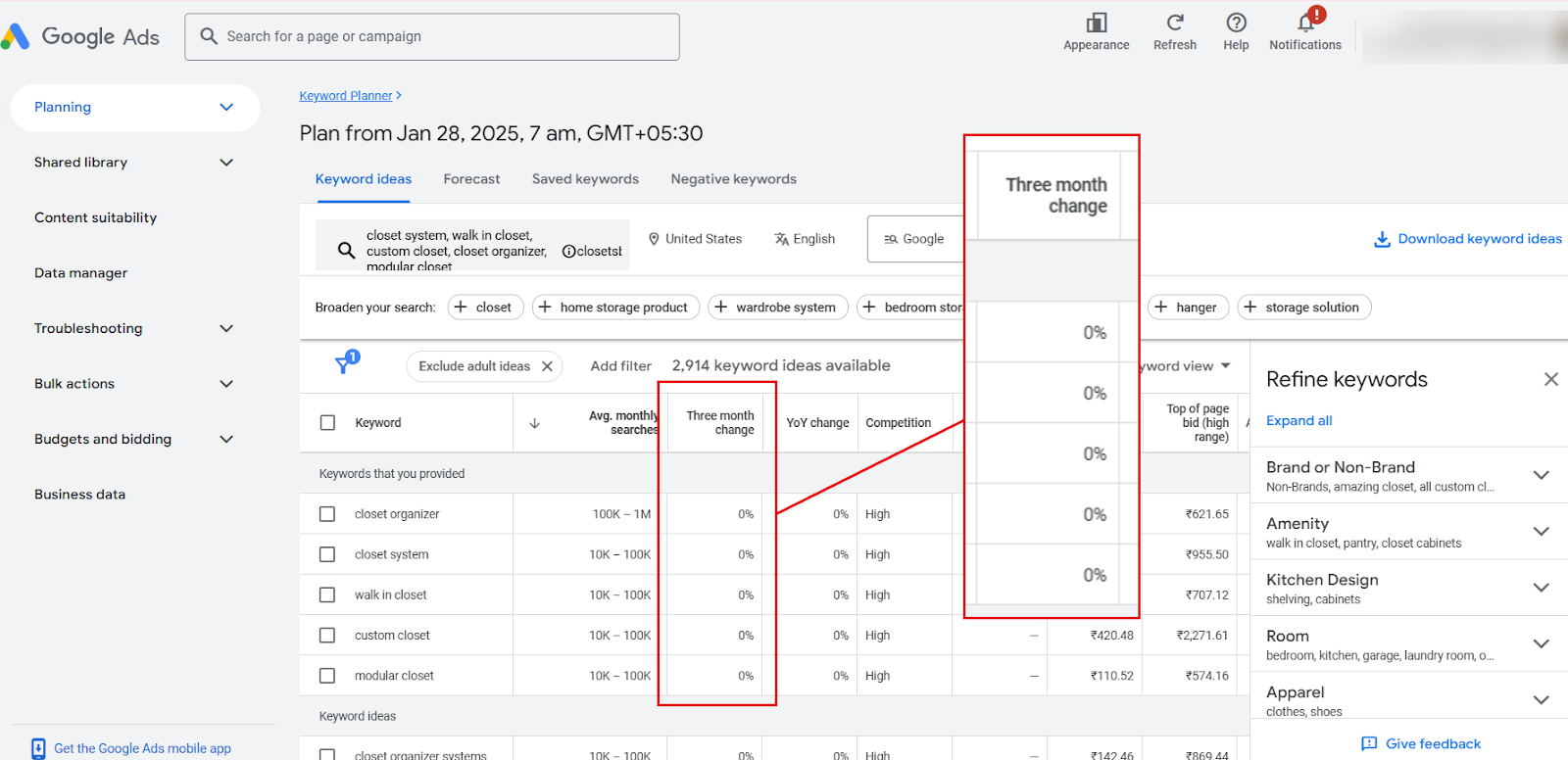The height and width of the screenshot is (760, 1568).
Task: Open the Help icon
Action: coord(1236,23)
